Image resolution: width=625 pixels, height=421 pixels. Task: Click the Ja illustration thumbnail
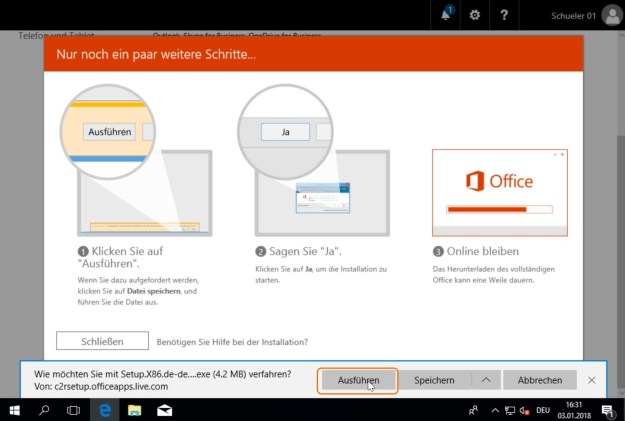coord(313,160)
